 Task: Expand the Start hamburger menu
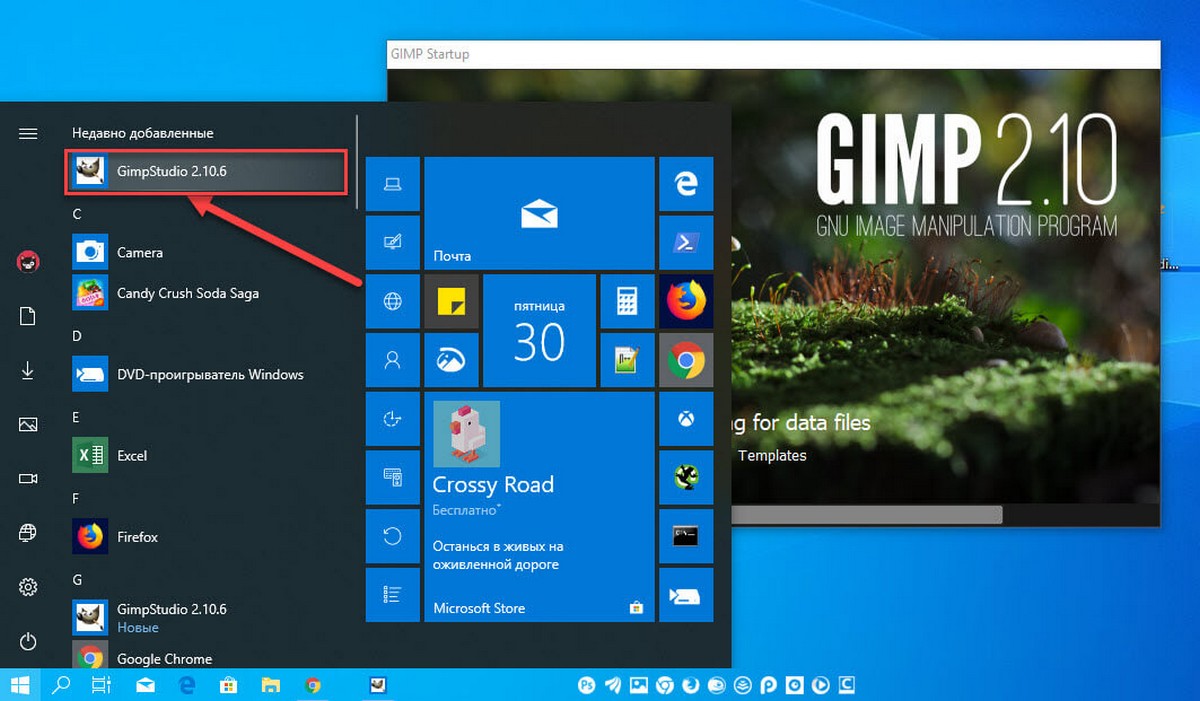click(28, 134)
